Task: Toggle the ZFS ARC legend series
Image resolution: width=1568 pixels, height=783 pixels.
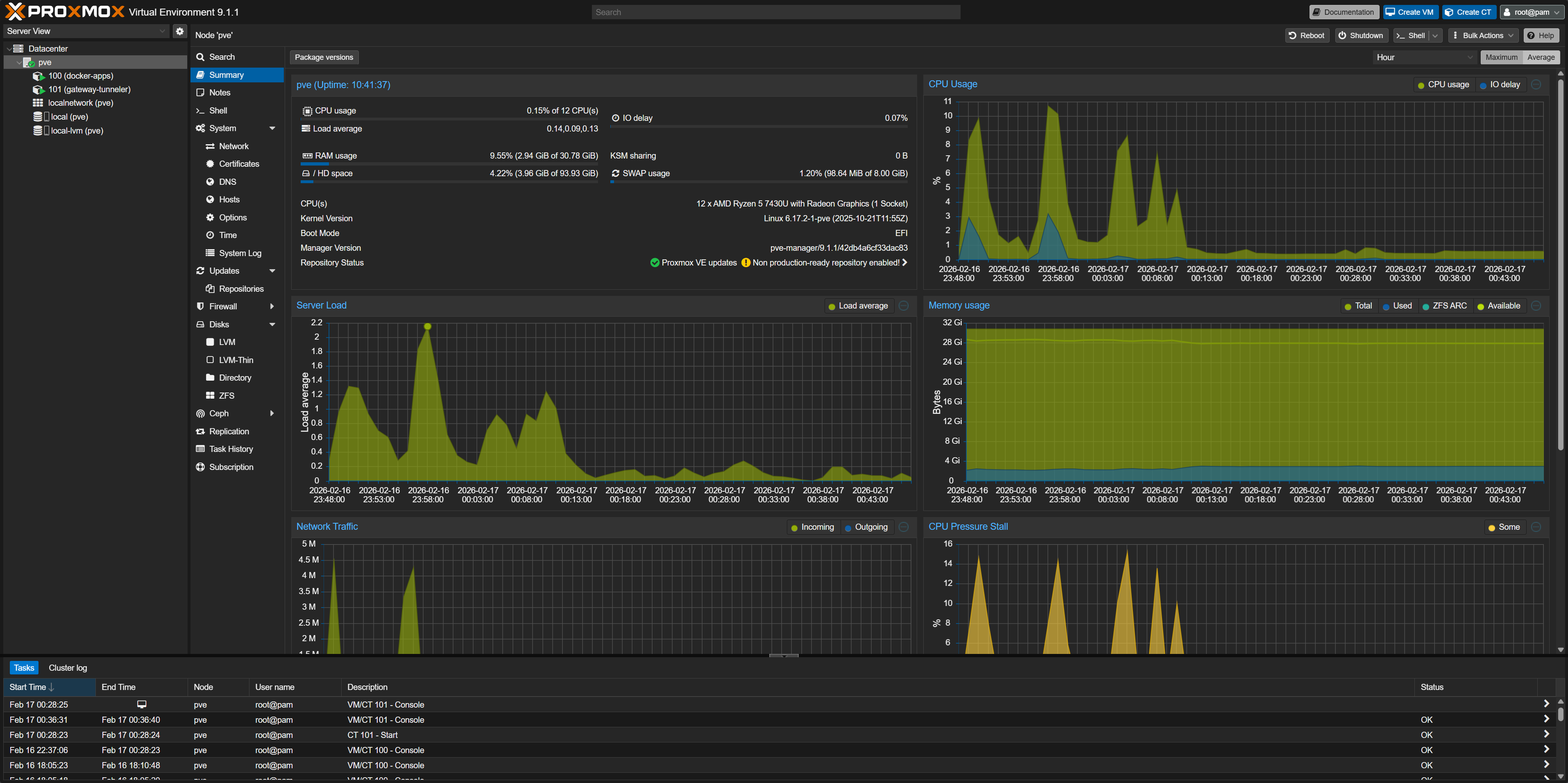Action: pos(1444,306)
